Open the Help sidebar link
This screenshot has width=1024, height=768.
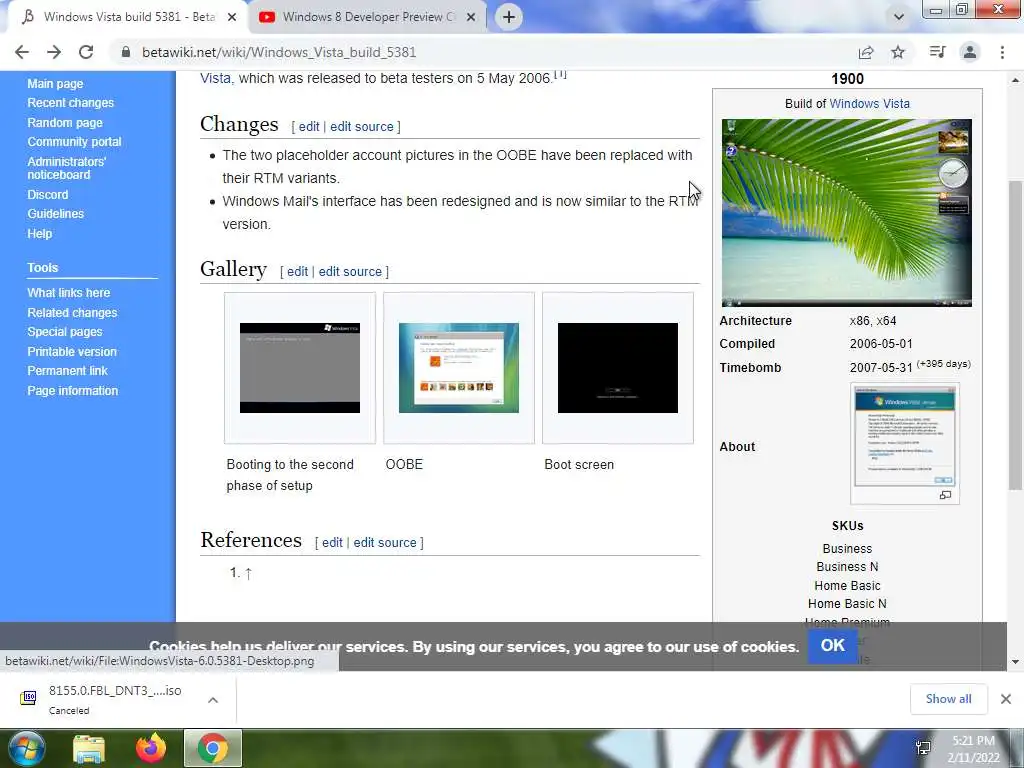click(39, 234)
